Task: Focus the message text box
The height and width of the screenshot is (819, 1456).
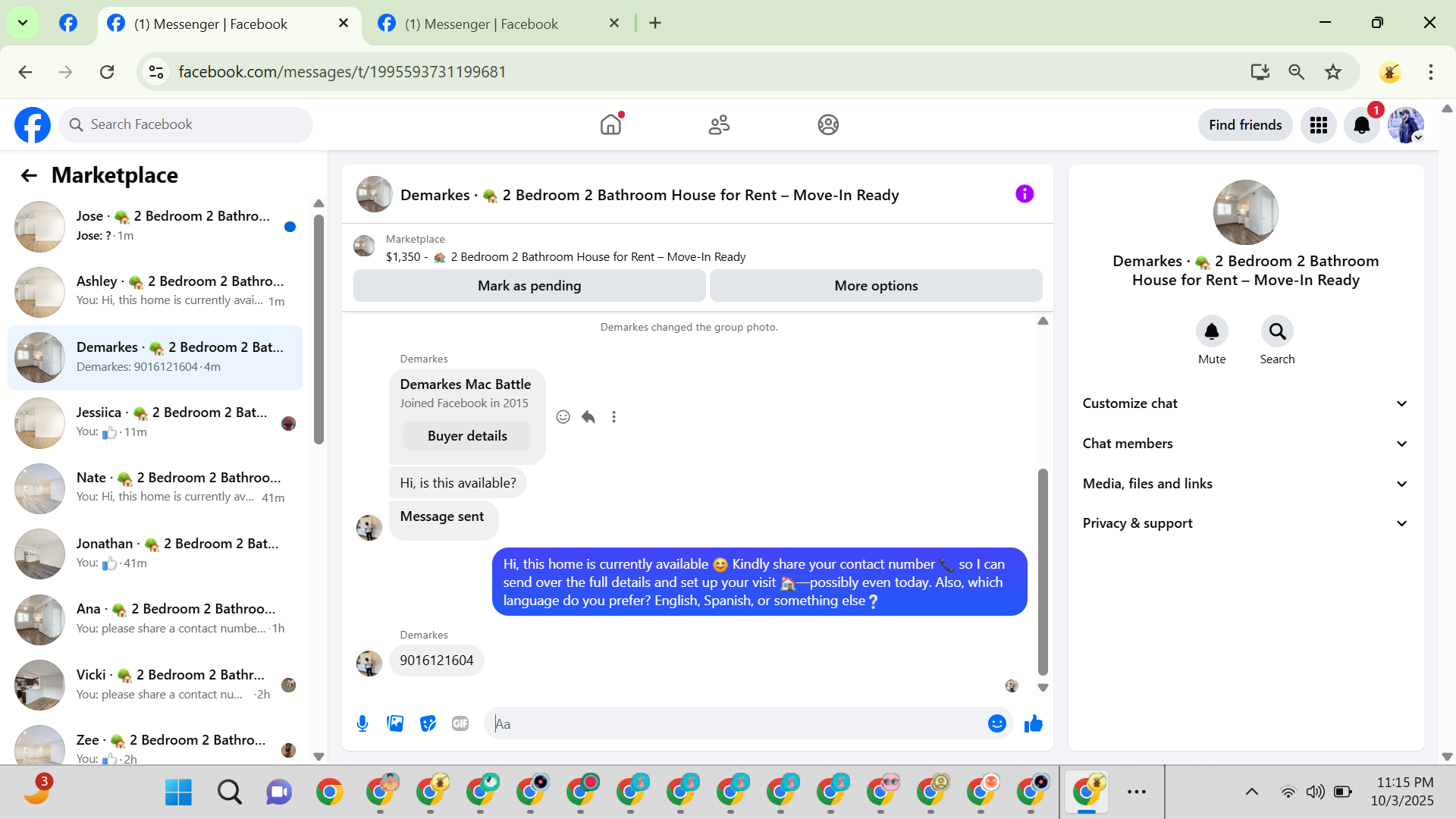Action: 736,724
